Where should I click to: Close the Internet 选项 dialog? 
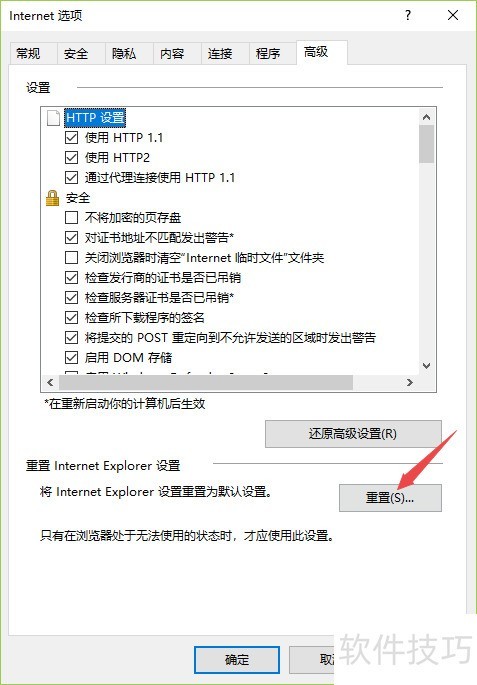click(x=453, y=16)
